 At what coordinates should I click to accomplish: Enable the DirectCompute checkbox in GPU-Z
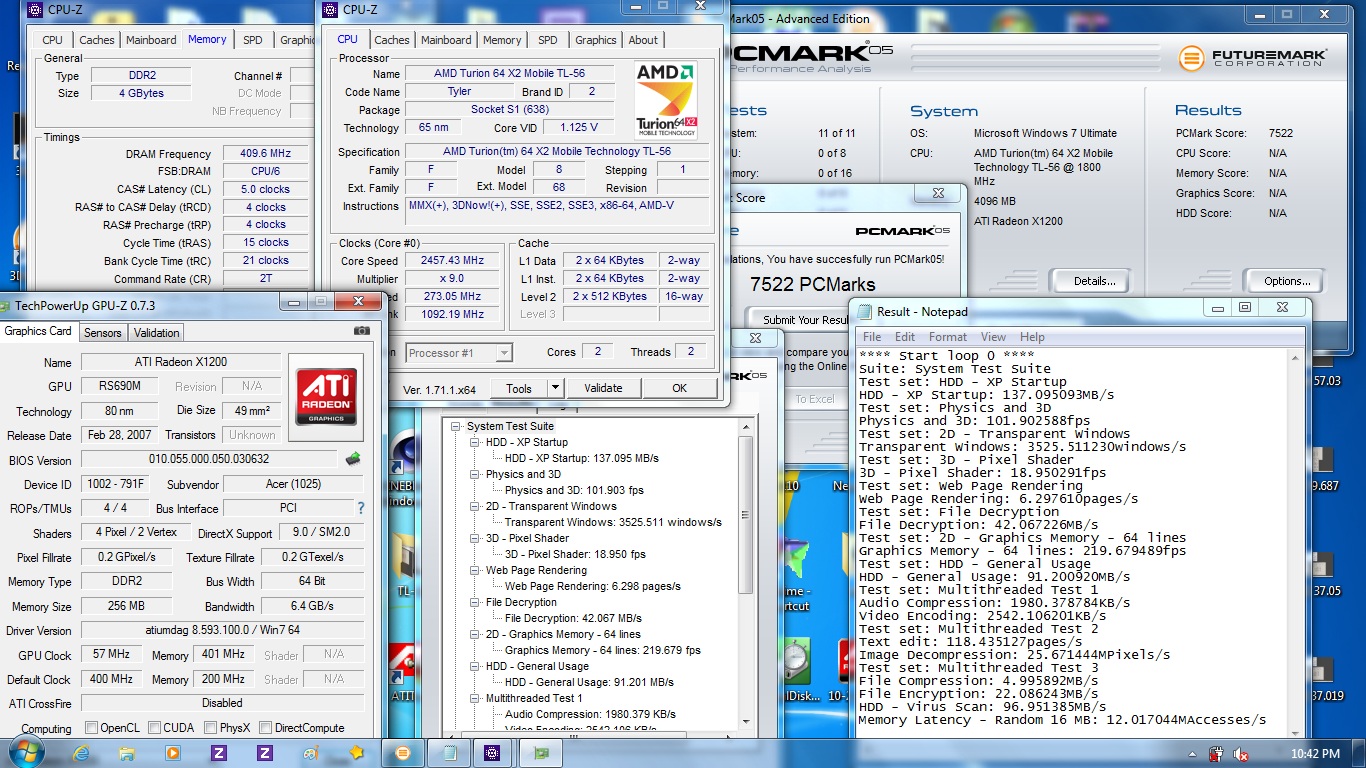(265, 728)
